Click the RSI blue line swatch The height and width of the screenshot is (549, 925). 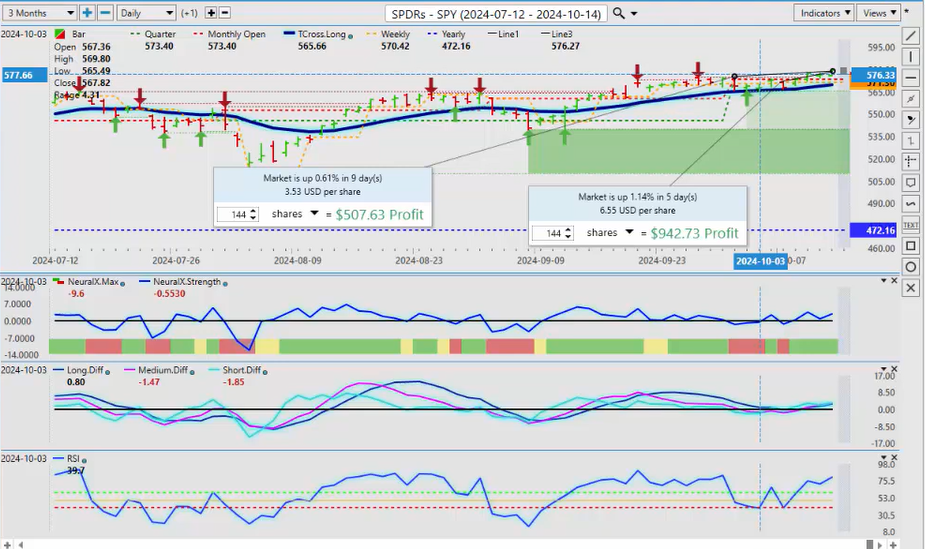tap(58, 458)
